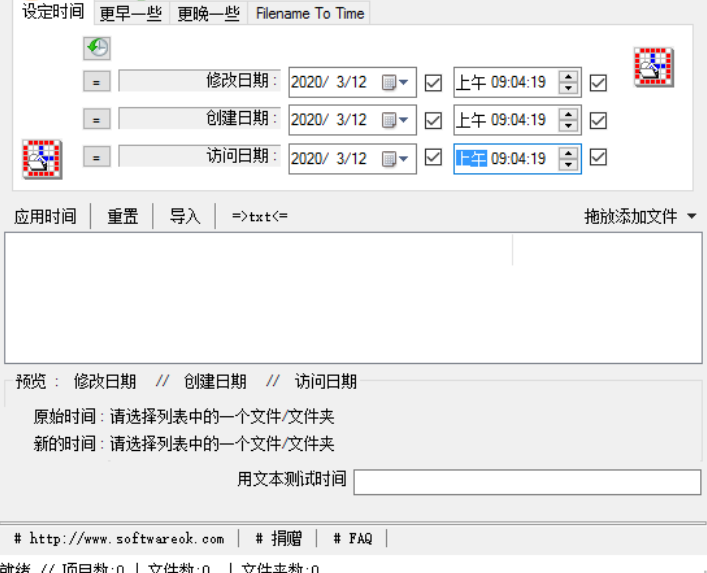Image resolution: width=707 pixels, height=573 pixels.
Task: Click the 创建日期 time field 09:04:19
Action: pos(518,120)
